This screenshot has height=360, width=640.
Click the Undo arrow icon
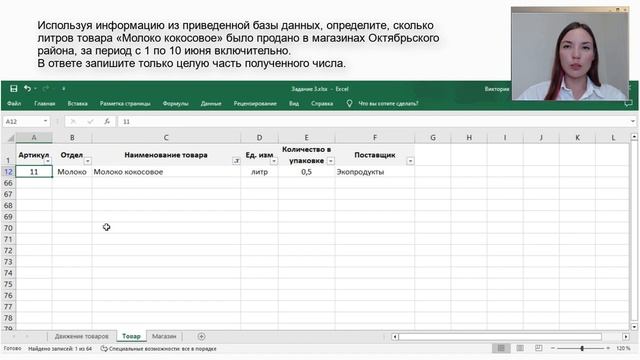click(x=27, y=89)
